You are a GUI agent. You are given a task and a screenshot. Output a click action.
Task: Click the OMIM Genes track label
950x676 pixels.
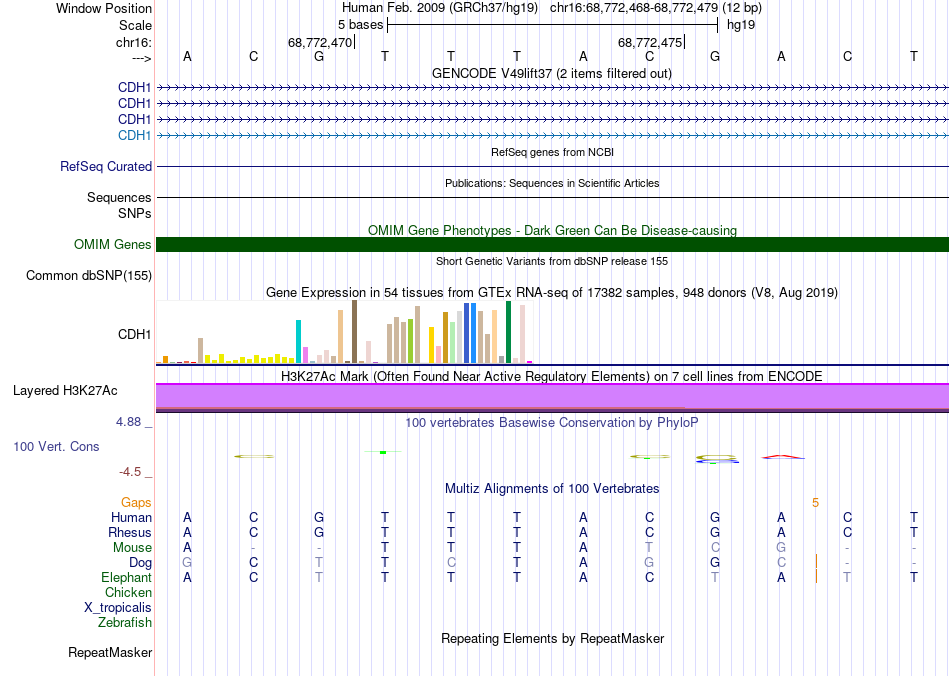click(x=113, y=245)
